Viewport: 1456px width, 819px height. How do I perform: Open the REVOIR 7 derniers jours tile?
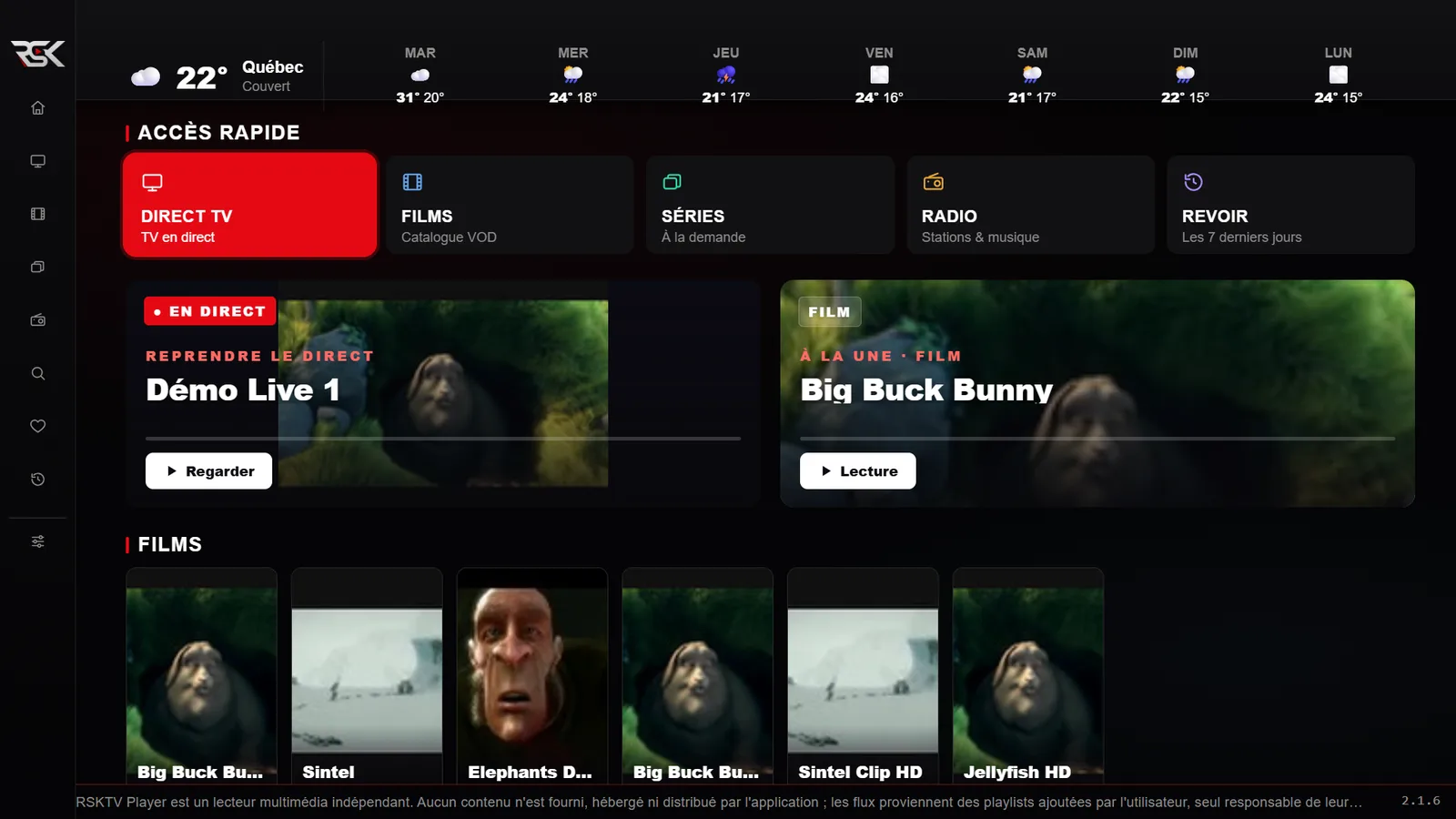1290,205
